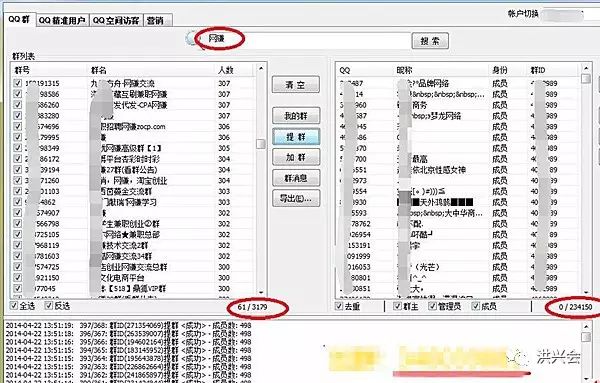
Task: Uncheck the row with 网赚交流 group name
Action: [x=18, y=83]
